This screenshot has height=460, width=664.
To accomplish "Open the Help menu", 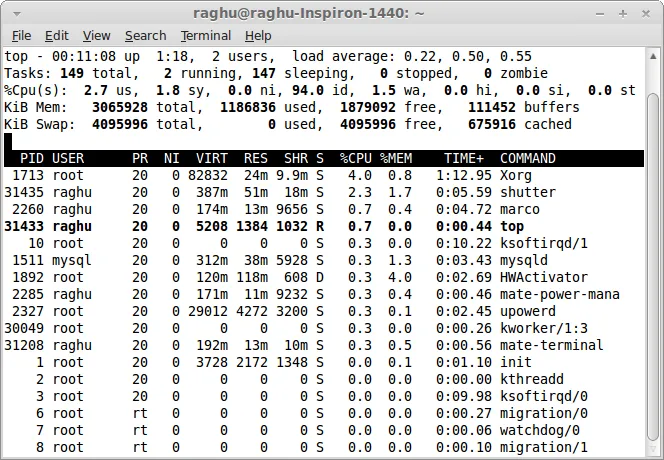I will 258,35.
